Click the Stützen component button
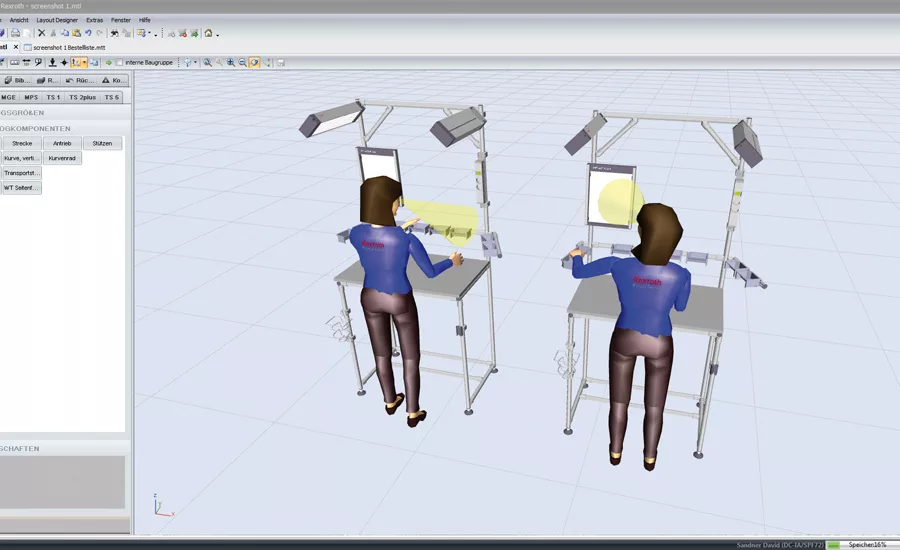900x550 pixels. 102,144
